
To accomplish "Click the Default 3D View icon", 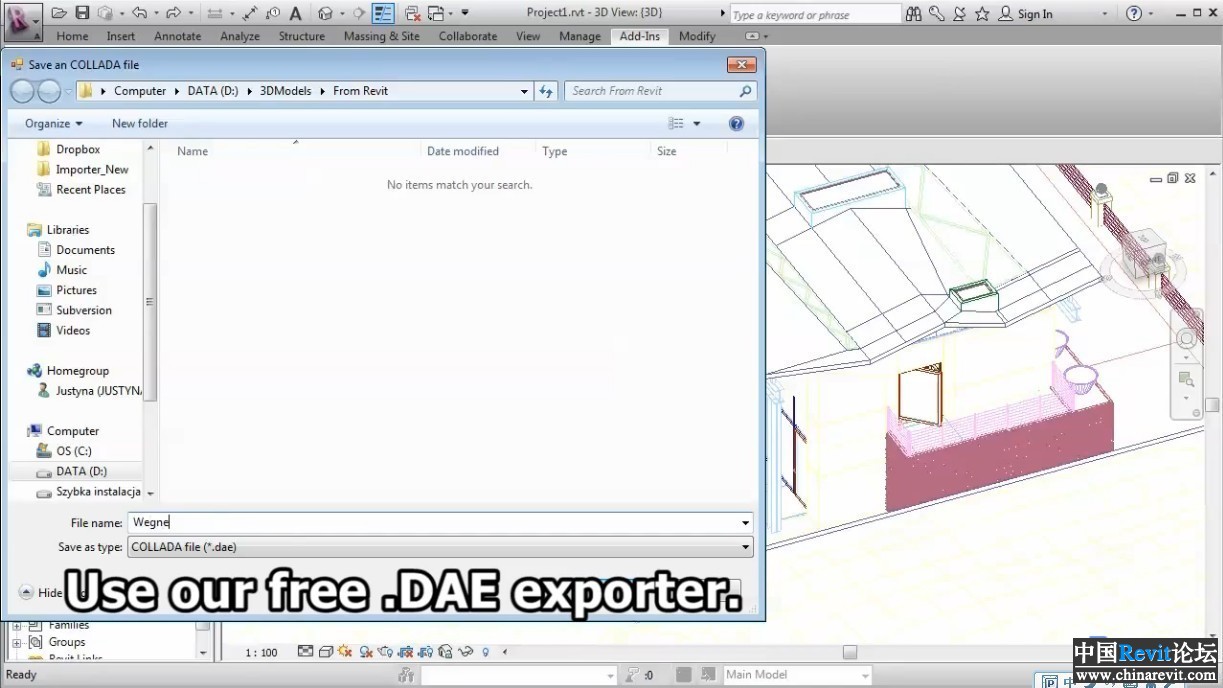I will click(x=325, y=13).
